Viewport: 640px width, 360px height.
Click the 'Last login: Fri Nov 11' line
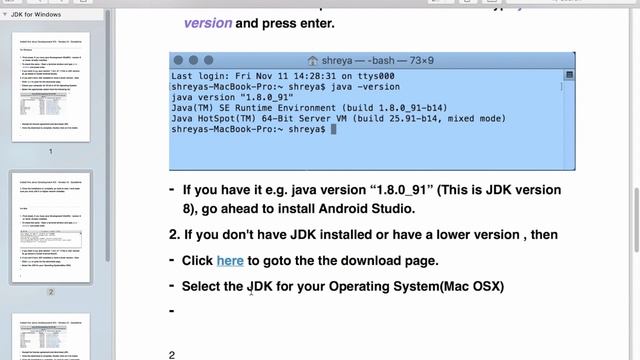[x=283, y=76]
